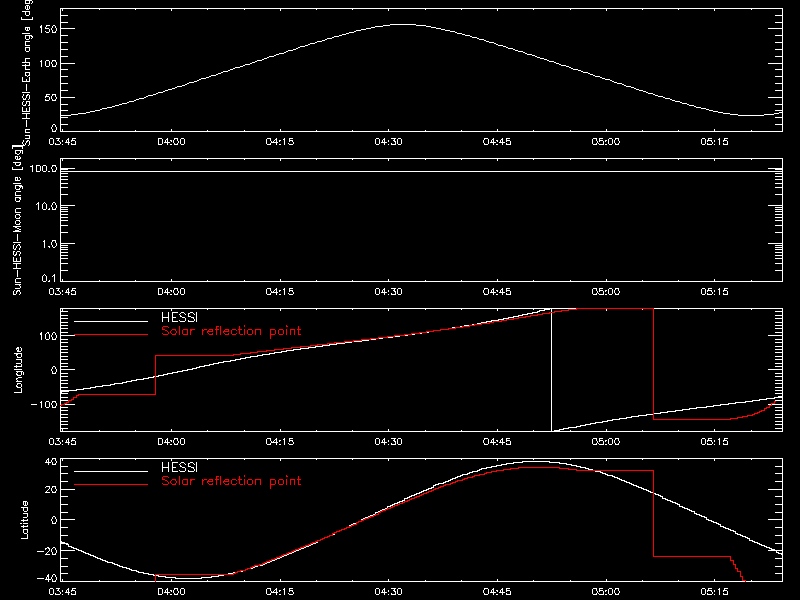
Task: Click the 100.0 tick on Moon angle plot
Action: [x=43, y=168]
